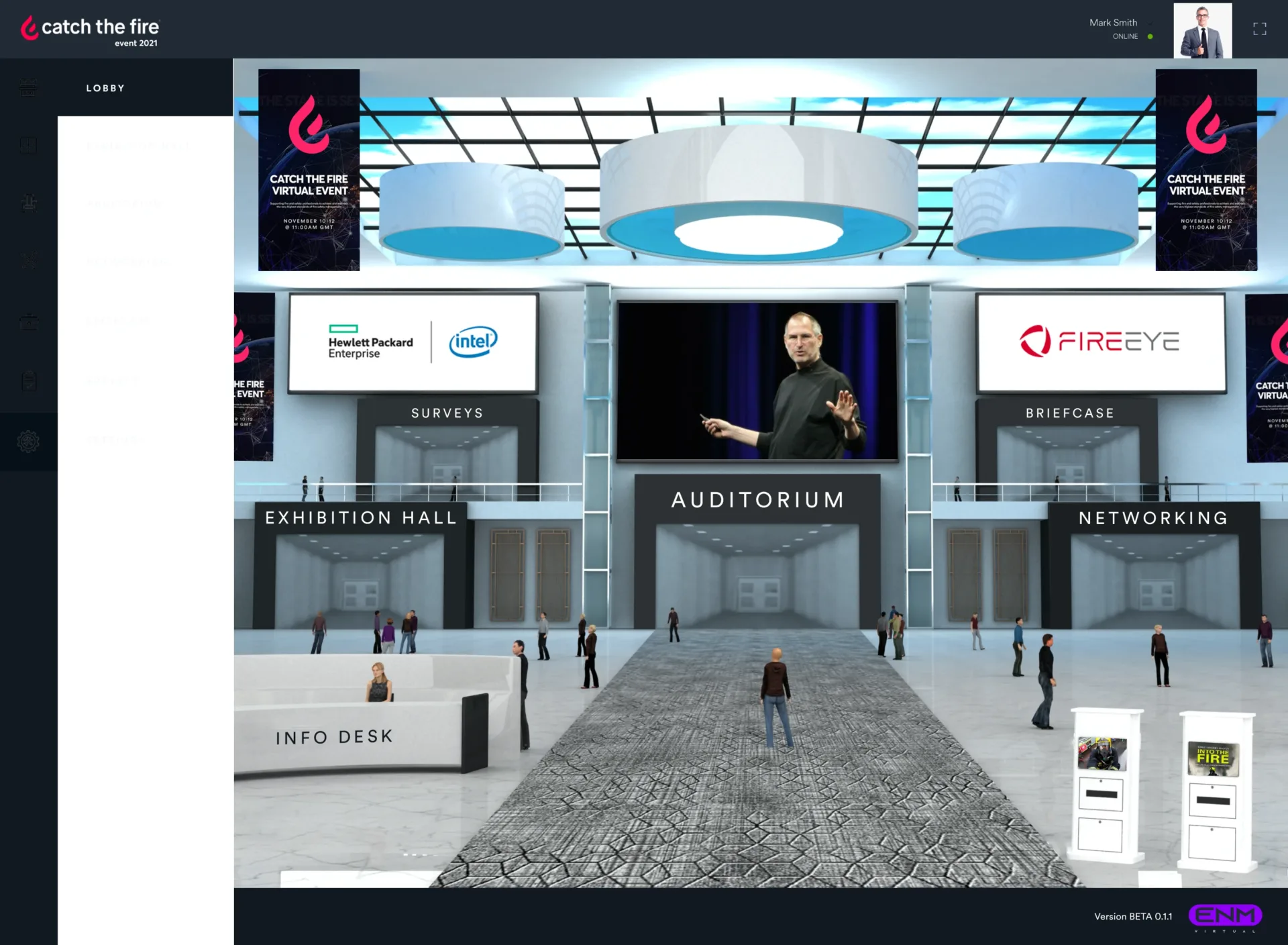Screen dimensions: 1288x945
Task: Toggle fullscreen mode with the corner-brackets icon
Action: (1260, 29)
